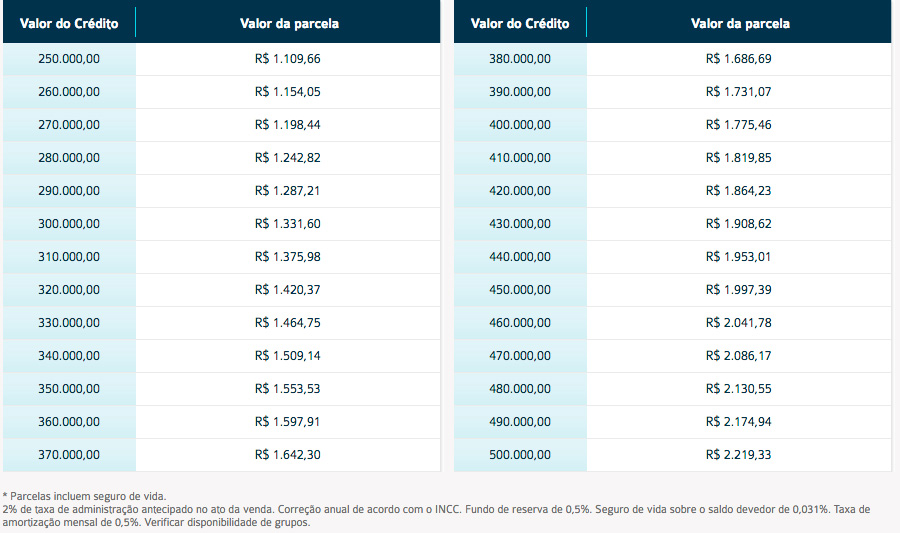This screenshot has width=900, height=533.
Task: Click the R$ 1.686,69 installment value
Action: point(738,59)
